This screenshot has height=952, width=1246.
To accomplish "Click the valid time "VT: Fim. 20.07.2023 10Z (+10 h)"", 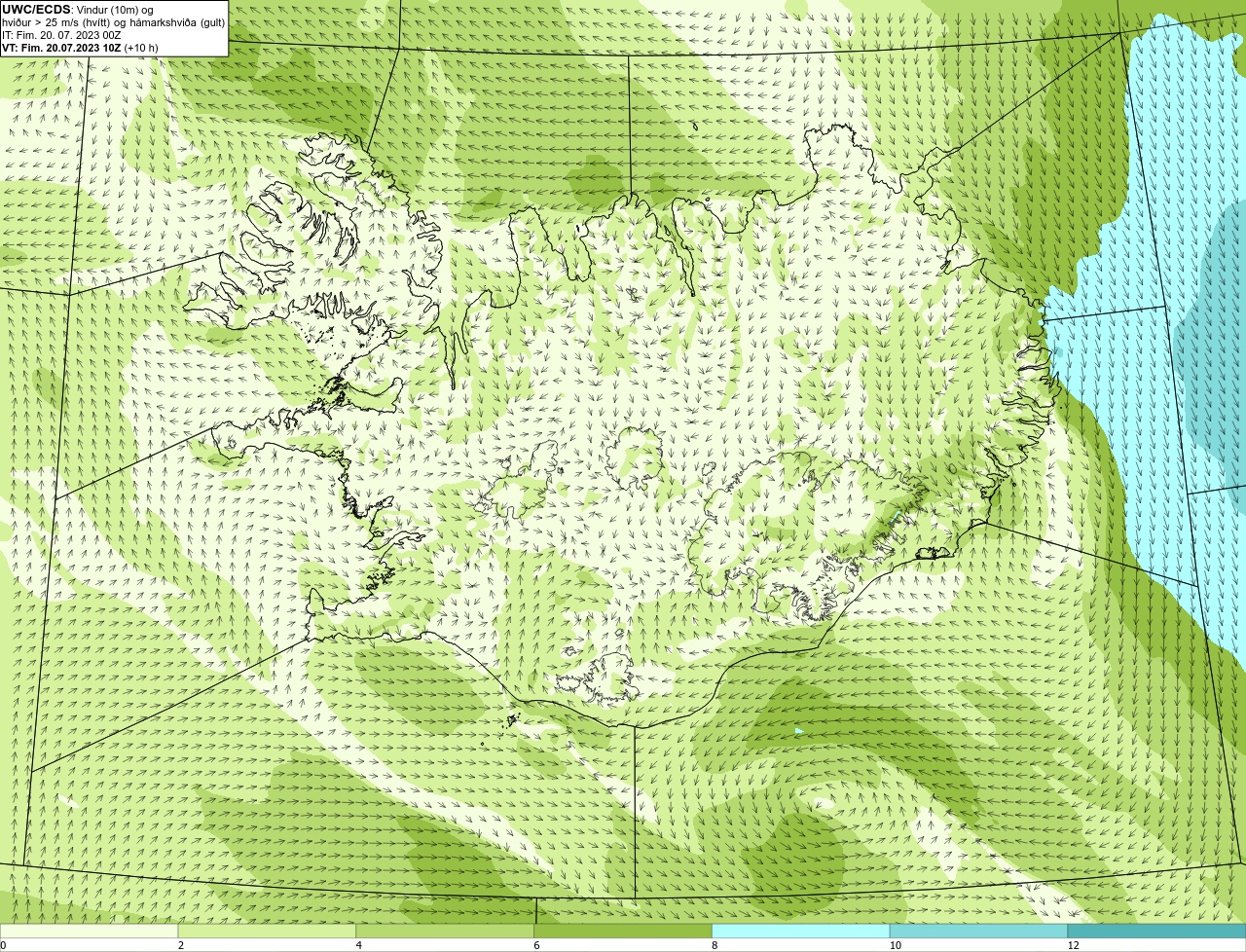I will (x=80, y=48).
